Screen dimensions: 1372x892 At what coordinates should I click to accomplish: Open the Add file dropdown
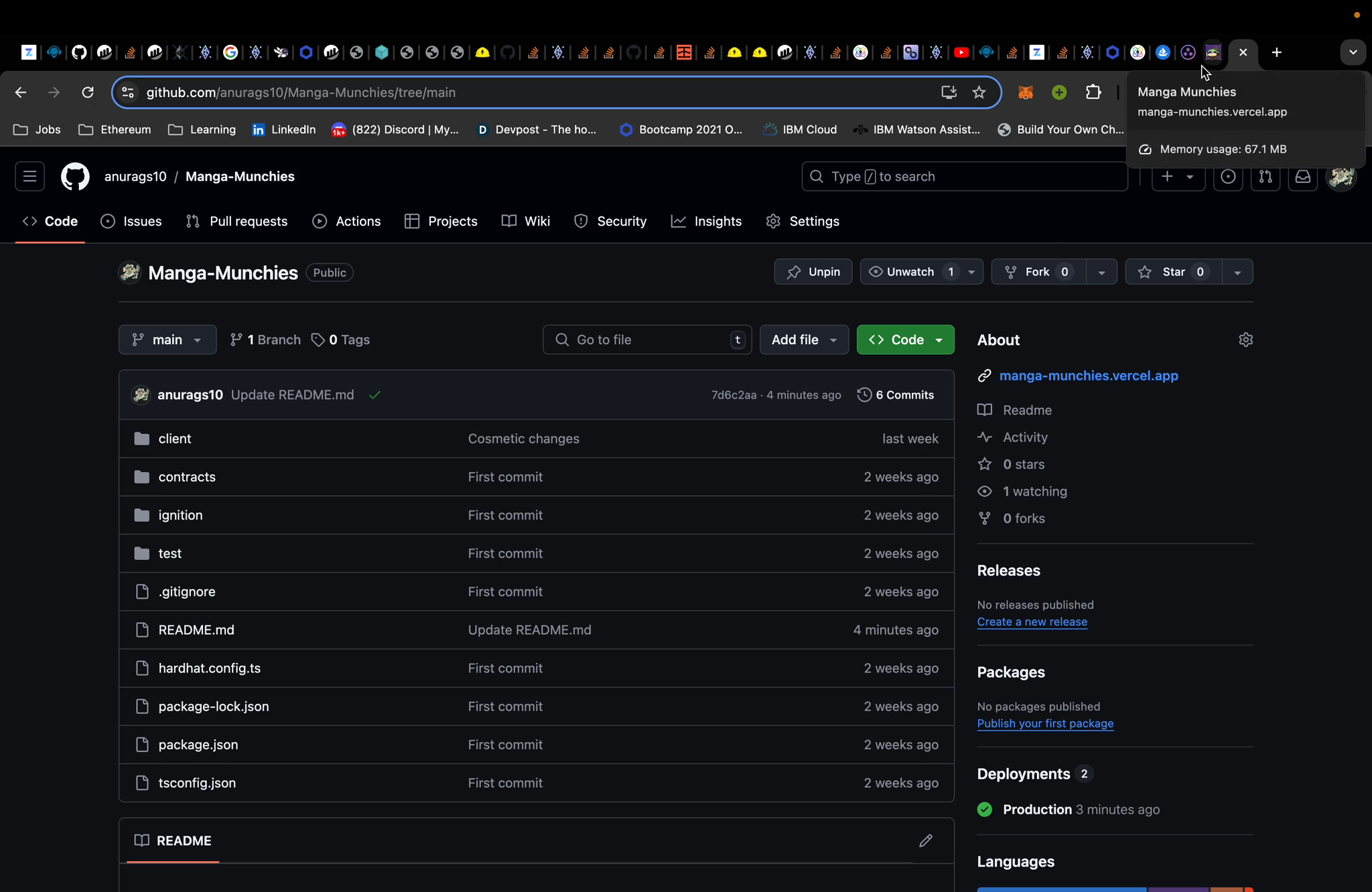(804, 340)
